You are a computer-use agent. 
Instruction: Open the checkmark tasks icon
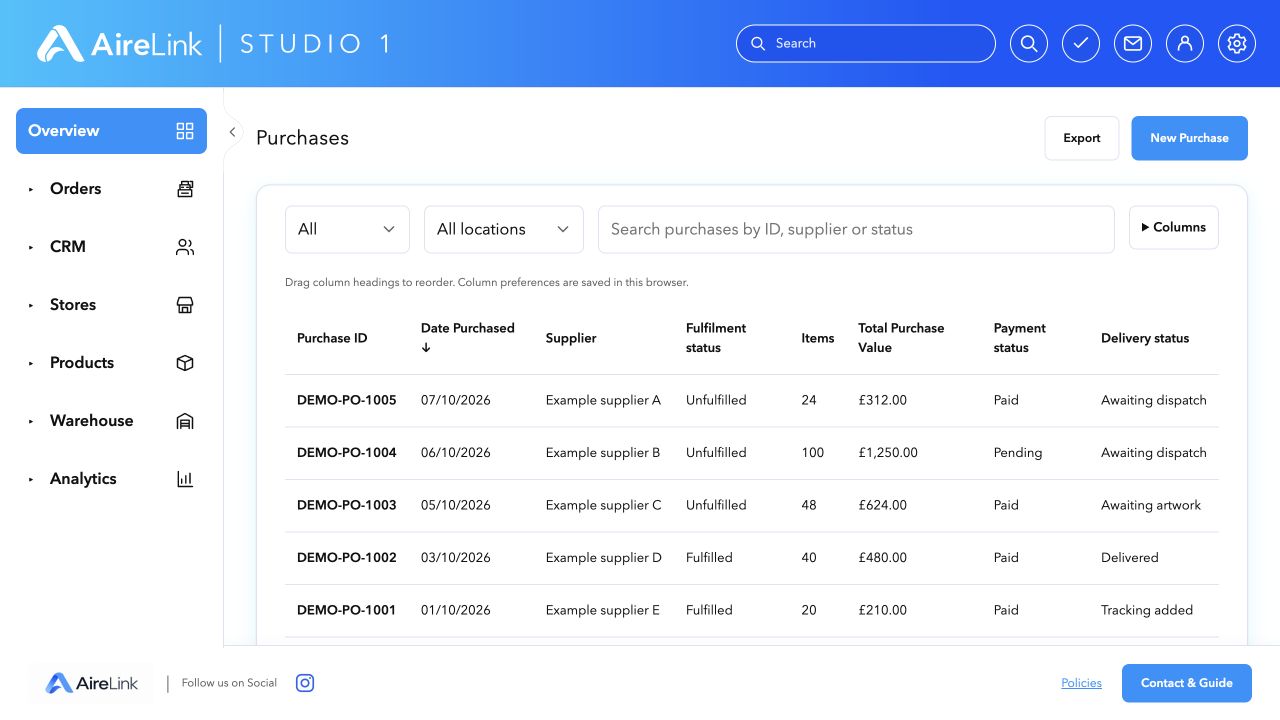click(x=1081, y=44)
